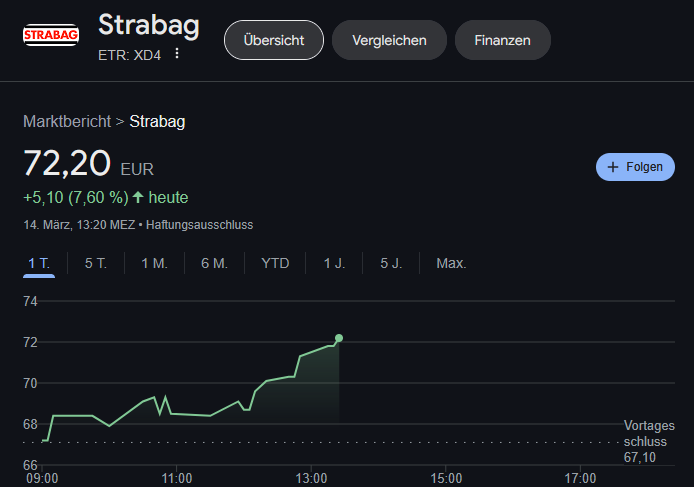Select the YTD chart range

pyautogui.click(x=275, y=263)
